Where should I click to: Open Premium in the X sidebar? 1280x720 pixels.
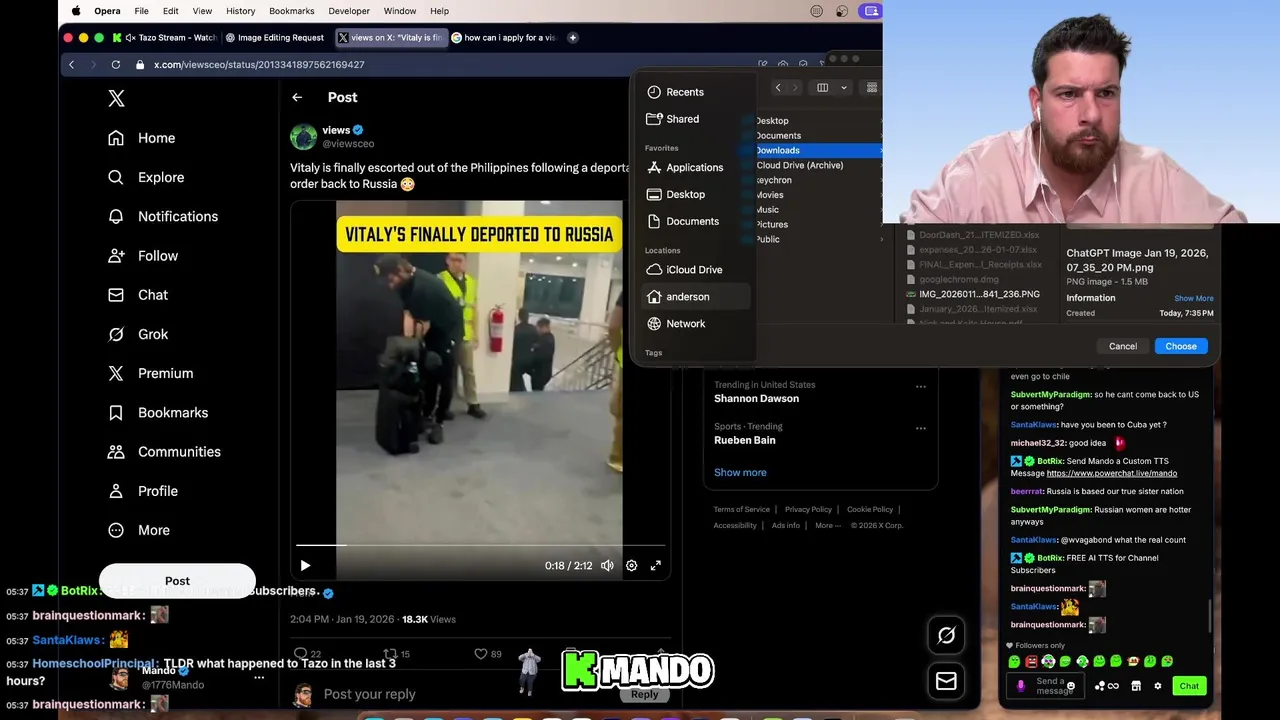click(150, 373)
